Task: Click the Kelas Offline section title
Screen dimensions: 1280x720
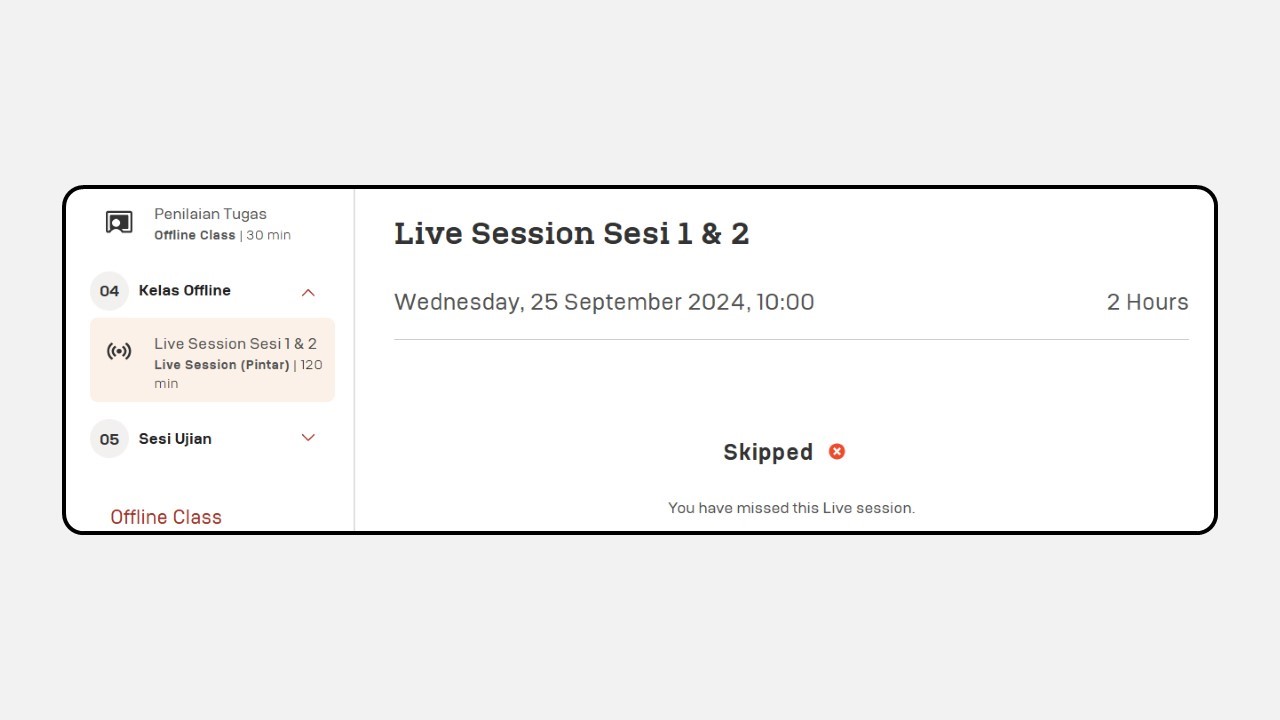Action: point(185,290)
